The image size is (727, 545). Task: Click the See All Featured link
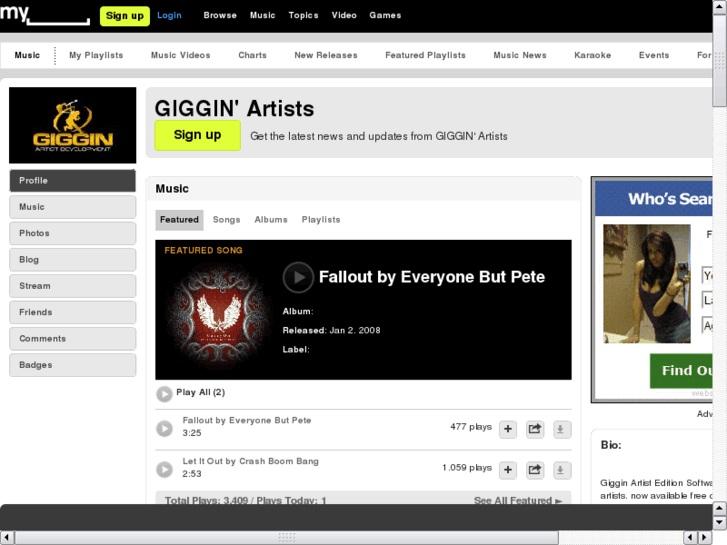tap(518, 500)
